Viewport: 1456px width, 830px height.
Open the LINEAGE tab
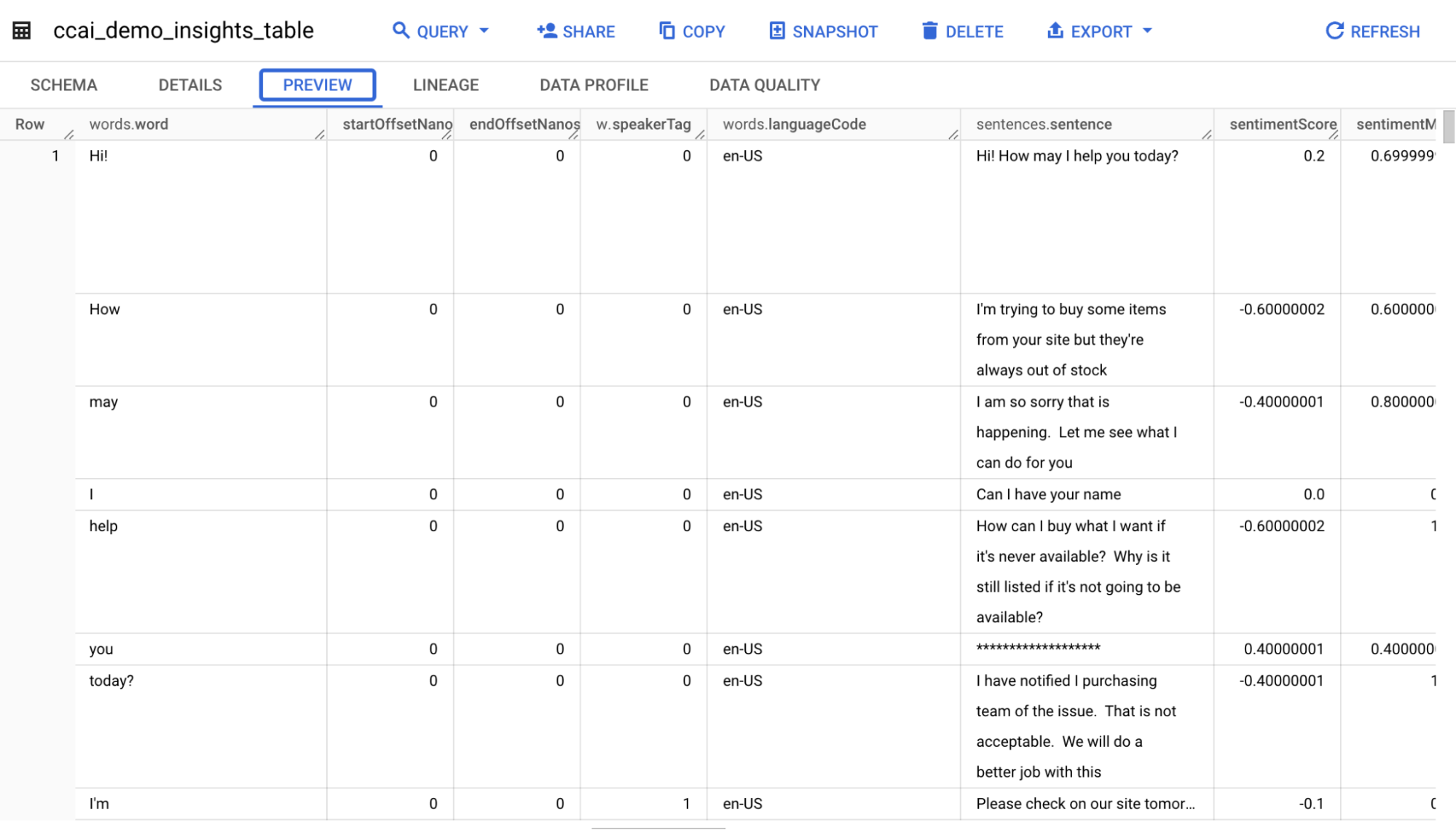[445, 85]
